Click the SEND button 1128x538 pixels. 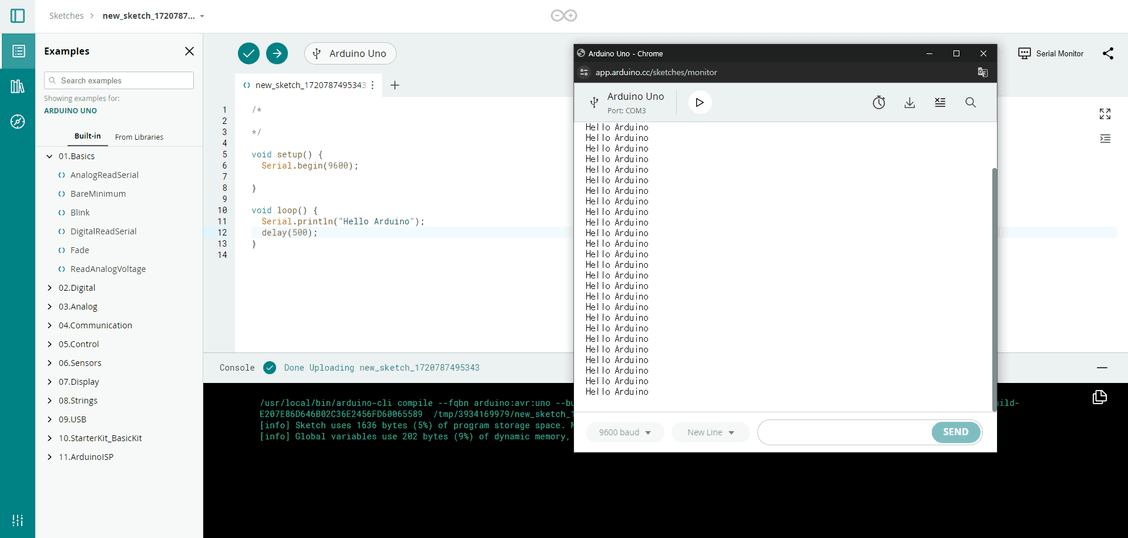pyautogui.click(x=955, y=432)
